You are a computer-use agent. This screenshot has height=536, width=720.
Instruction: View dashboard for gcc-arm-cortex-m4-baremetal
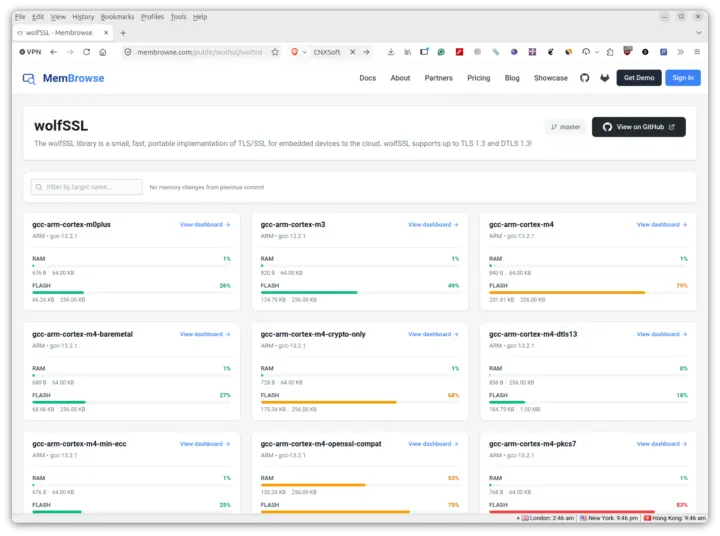pos(205,334)
